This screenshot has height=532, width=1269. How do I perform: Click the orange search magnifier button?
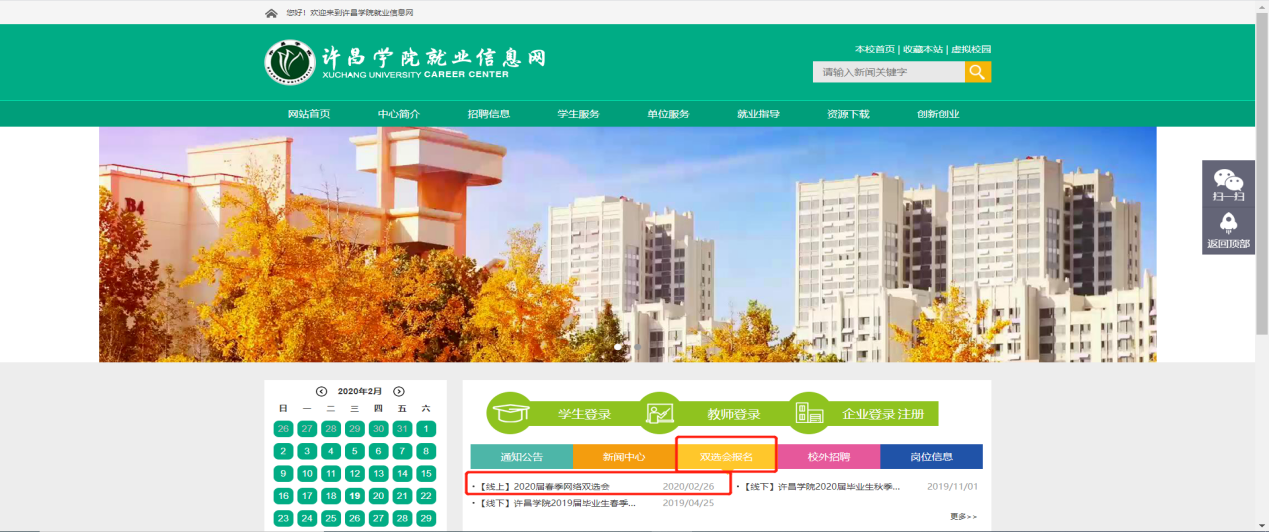(978, 72)
